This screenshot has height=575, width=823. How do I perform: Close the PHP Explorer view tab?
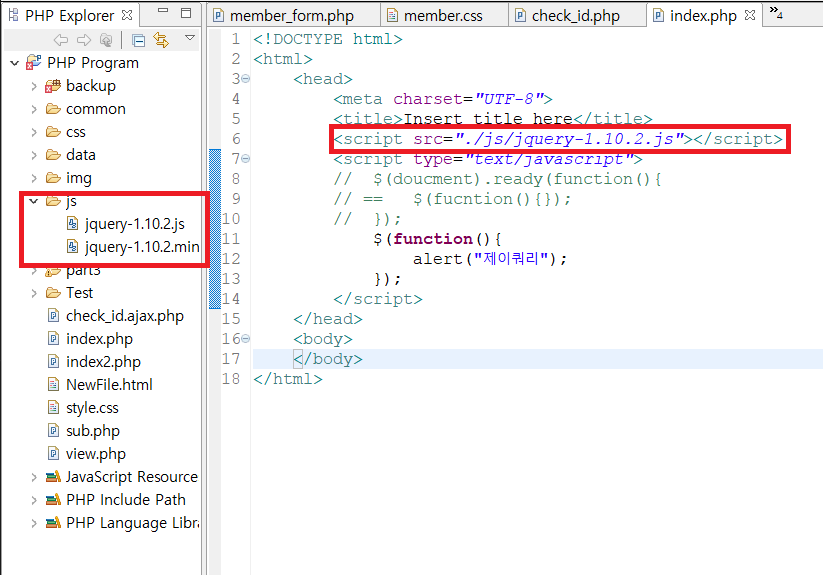127,15
